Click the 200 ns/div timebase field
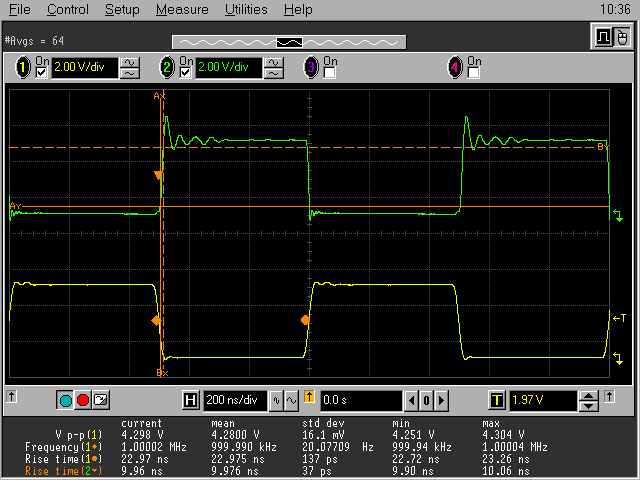This screenshot has width=640, height=480. coord(235,400)
